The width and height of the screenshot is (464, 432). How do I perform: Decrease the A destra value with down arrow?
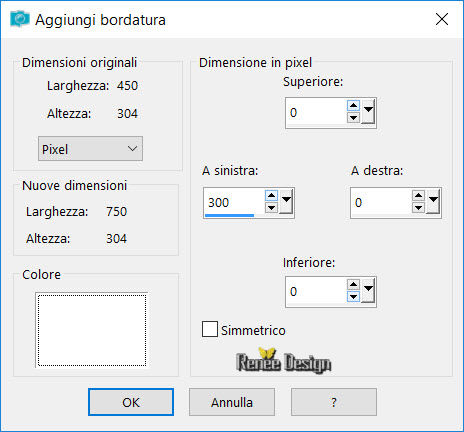pos(418,208)
